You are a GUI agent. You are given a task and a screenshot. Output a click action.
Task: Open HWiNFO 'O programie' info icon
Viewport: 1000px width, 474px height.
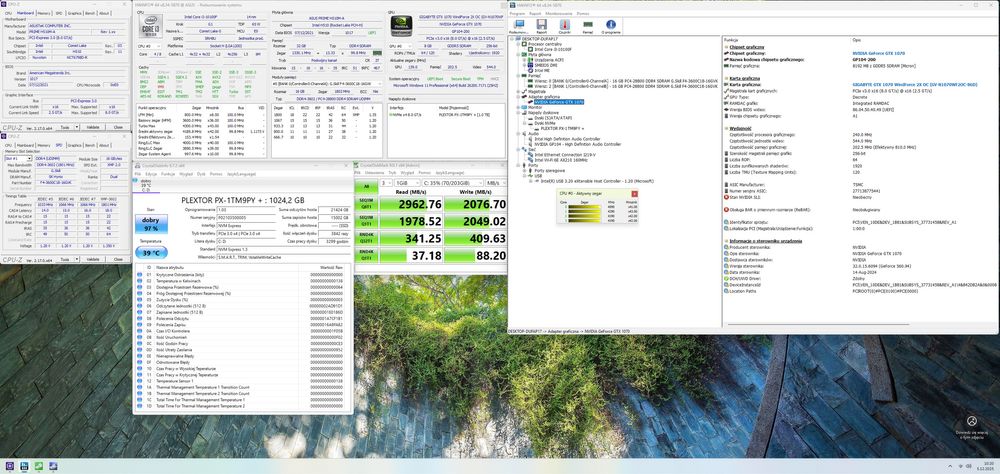[610, 25]
